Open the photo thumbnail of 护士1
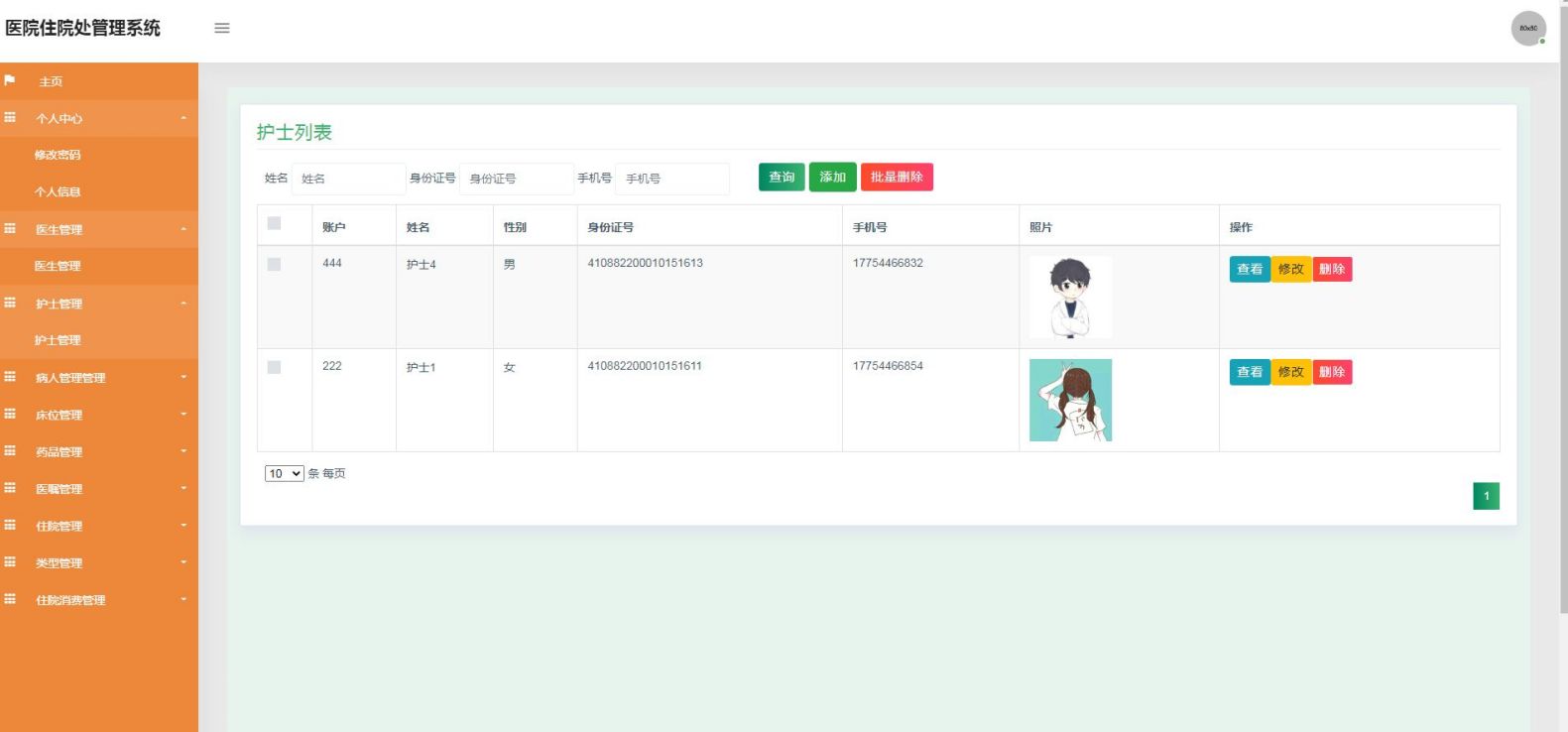 coord(1070,400)
